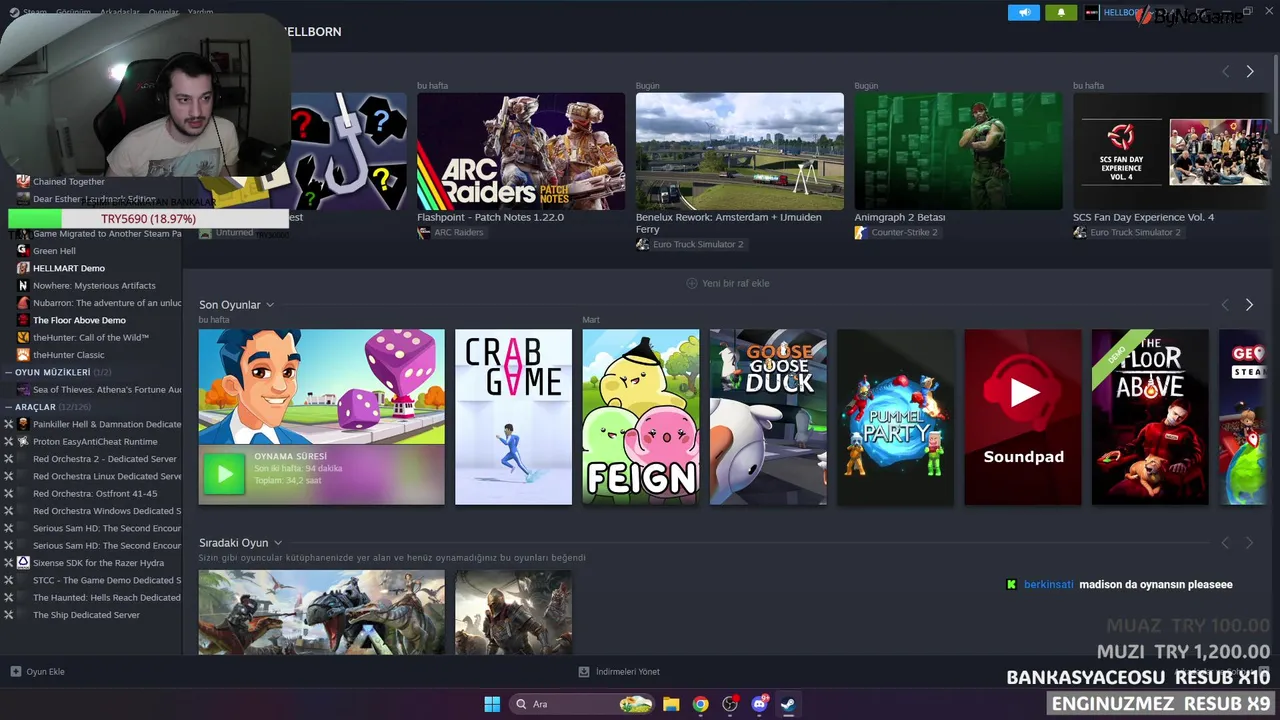The image size is (1280, 720).
Task: Open the dinosaur game cover under Sıradaki Oyun
Action: [321, 612]
